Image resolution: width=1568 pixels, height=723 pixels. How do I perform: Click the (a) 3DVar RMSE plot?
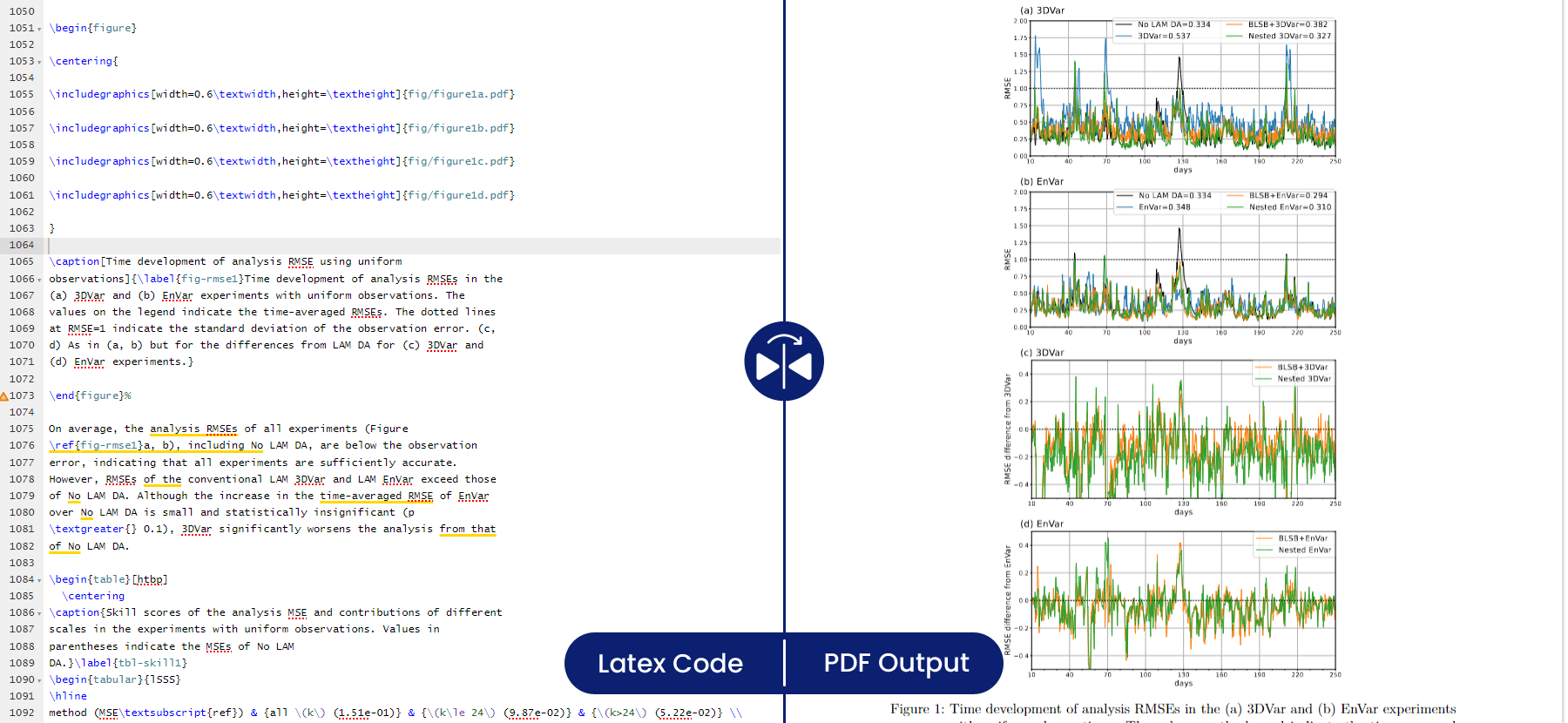tap(1182, 88)
